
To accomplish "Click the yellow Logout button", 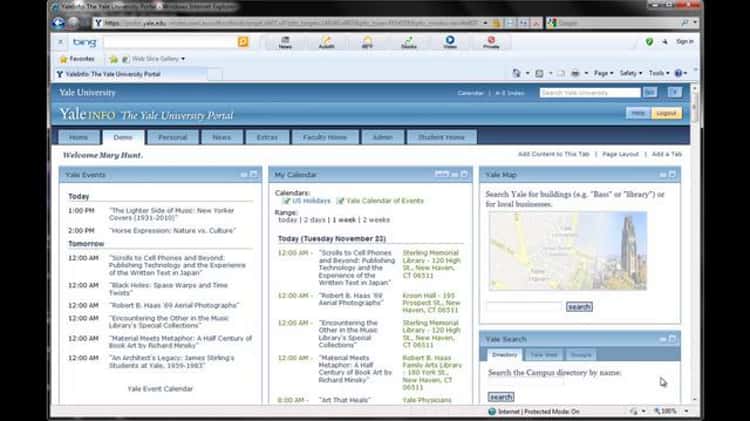I will click(x=666, y=113).
